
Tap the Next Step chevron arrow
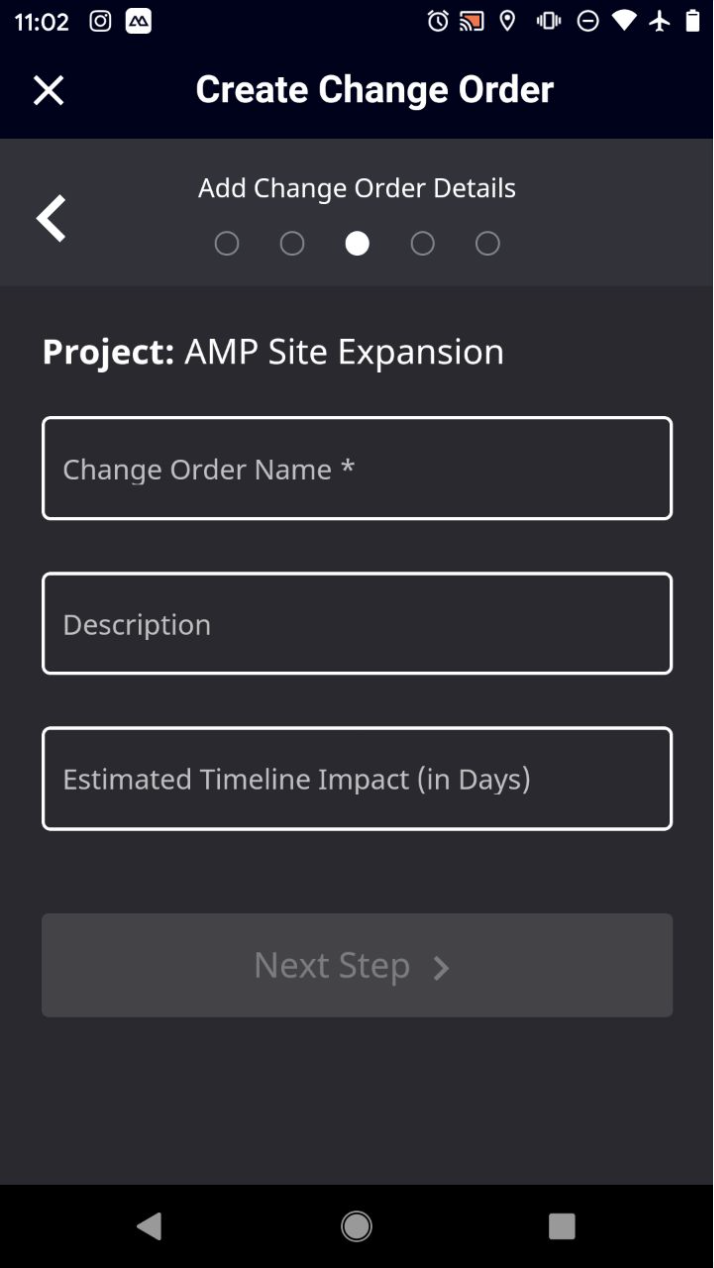click(x=441, y=967)
